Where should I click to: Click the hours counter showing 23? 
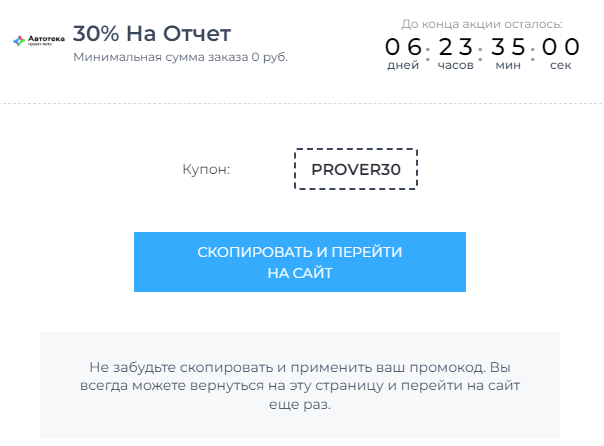coord(455,47)
